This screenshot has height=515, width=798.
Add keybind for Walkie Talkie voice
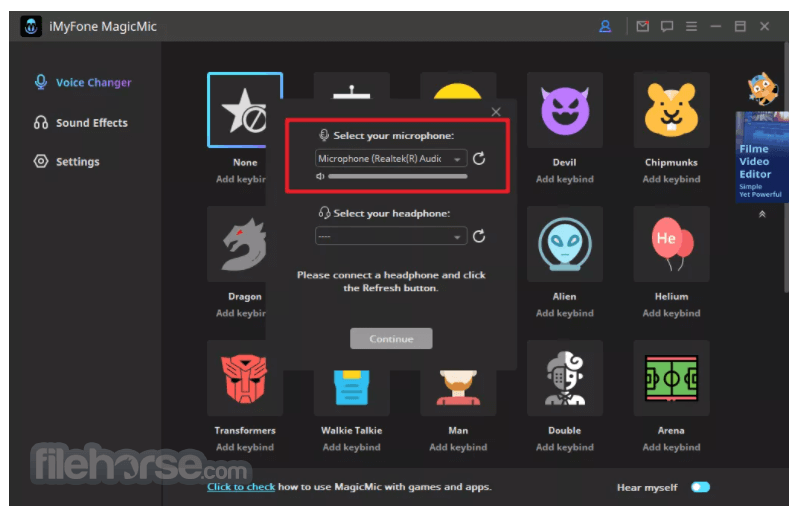pyautogui.click(x=351, y=447)
